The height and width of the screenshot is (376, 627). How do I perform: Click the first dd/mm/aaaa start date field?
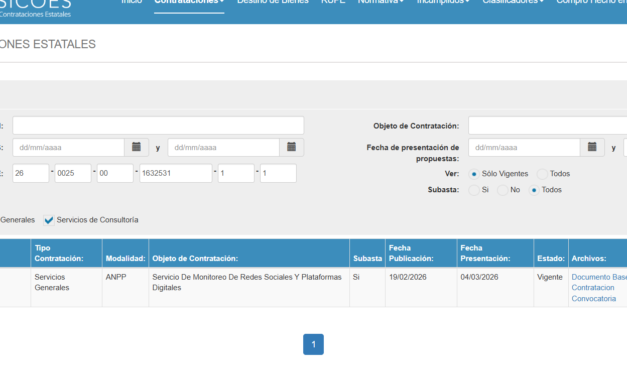point(68,147)
